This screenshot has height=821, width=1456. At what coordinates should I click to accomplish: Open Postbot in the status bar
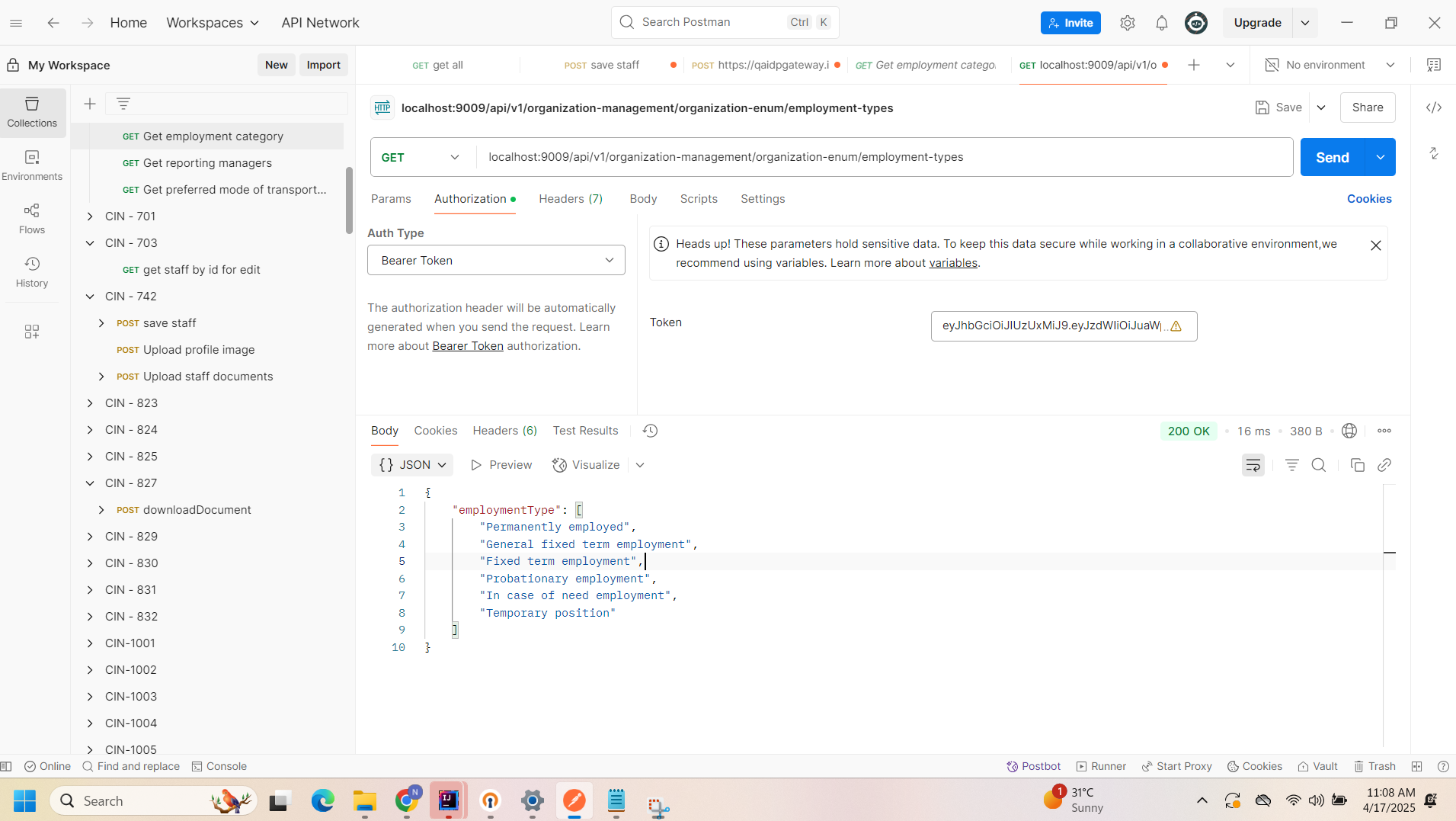click(1034, 766)
